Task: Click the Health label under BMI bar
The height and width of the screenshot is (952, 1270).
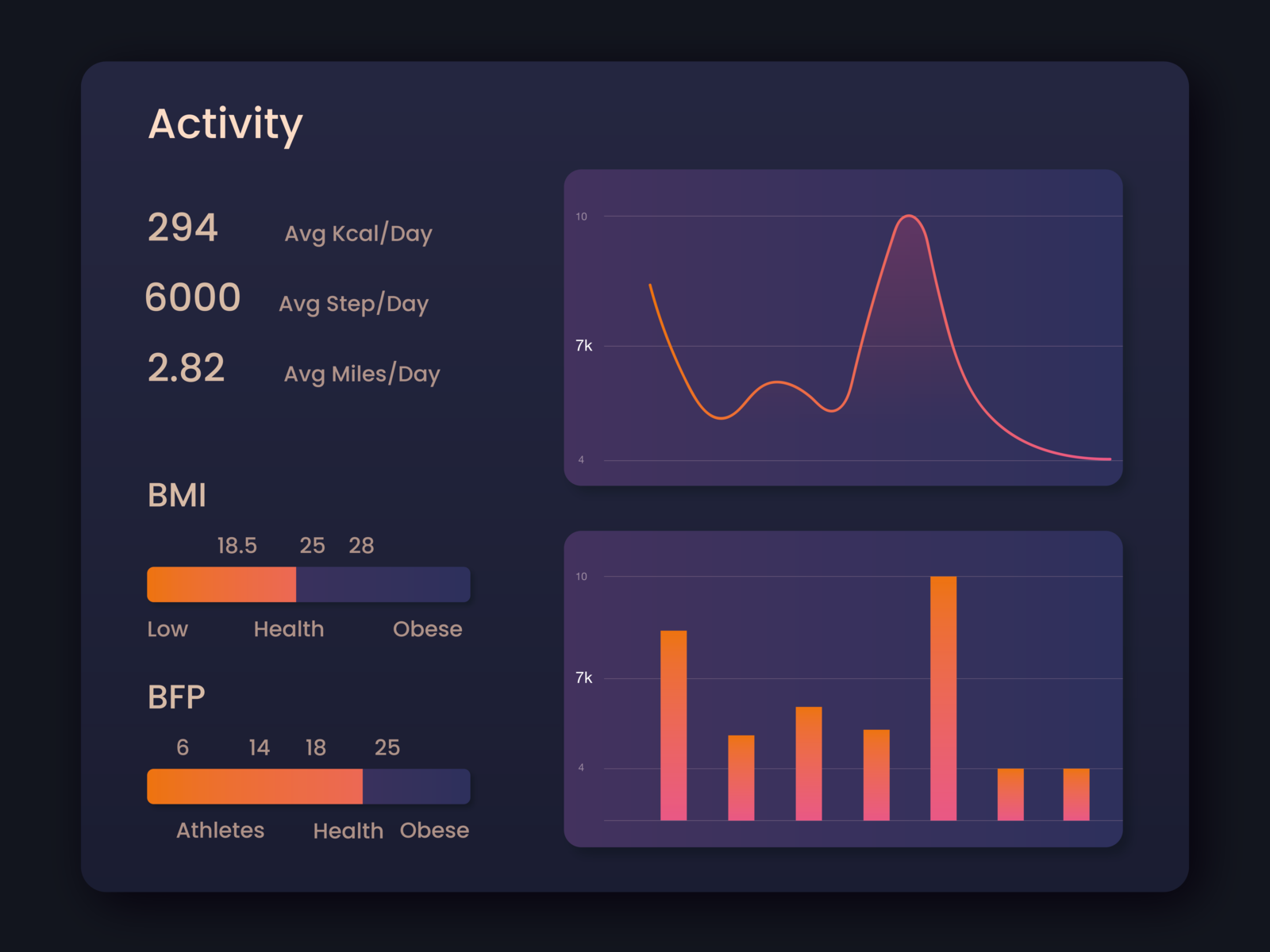Action: point(289,629)
